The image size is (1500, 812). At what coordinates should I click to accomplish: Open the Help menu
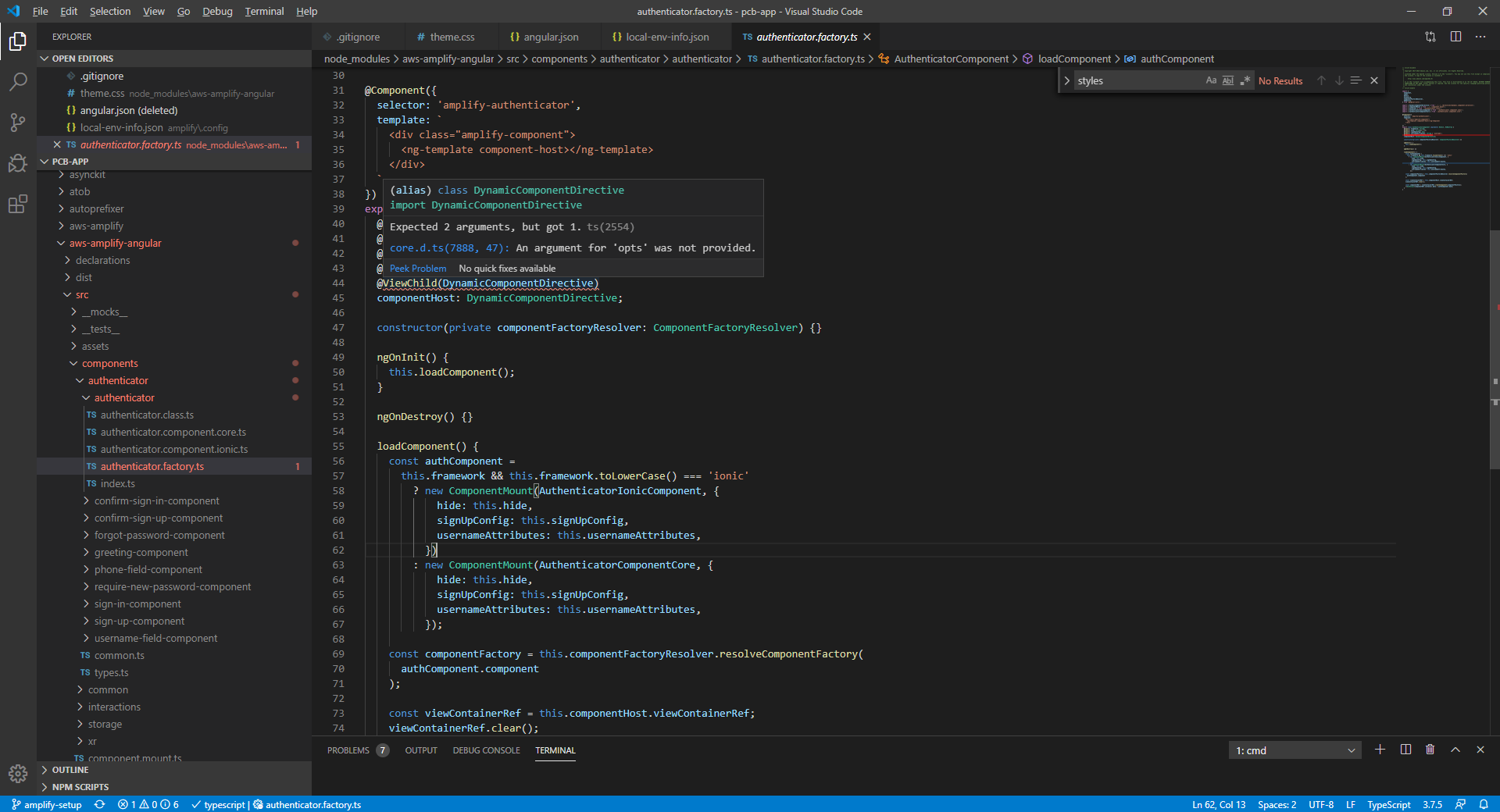pyautogui.click(x=307, y=11)
